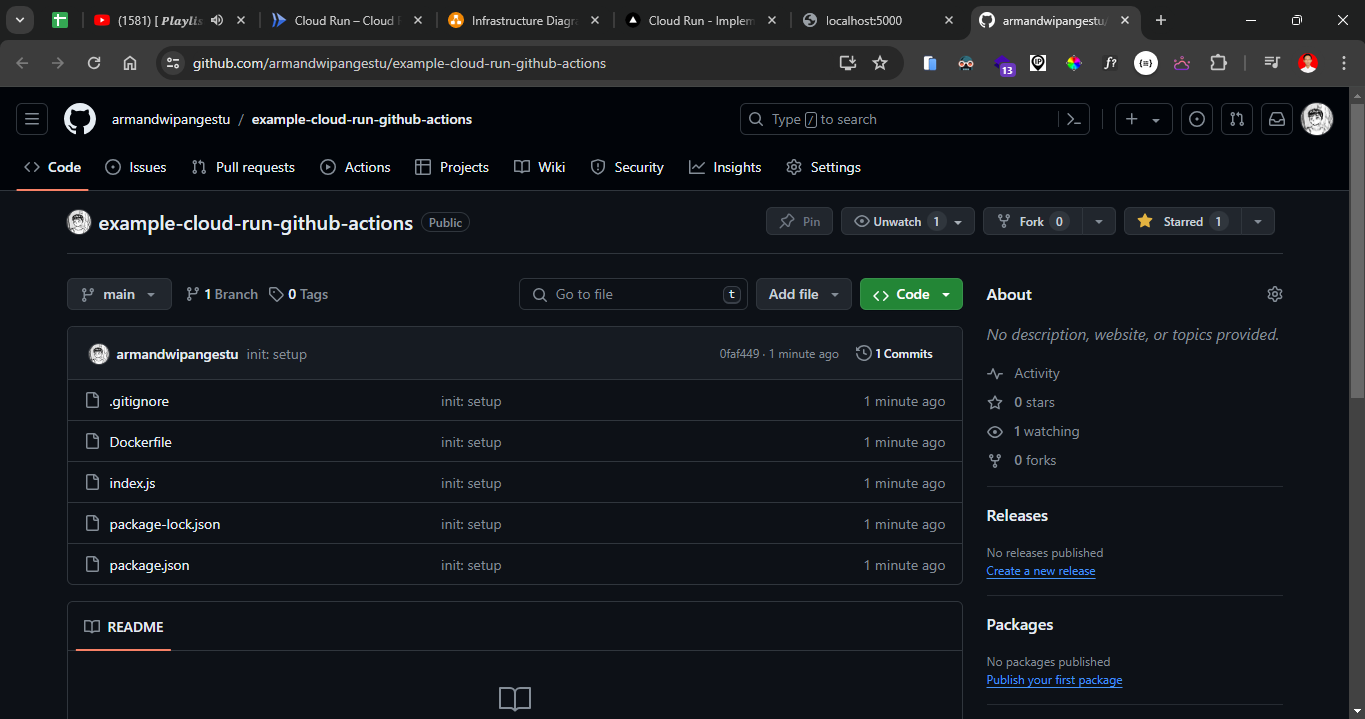The image size is (1365, 719).
Task: Open the Settings repository tab
Action: click(x=823, y=167)
